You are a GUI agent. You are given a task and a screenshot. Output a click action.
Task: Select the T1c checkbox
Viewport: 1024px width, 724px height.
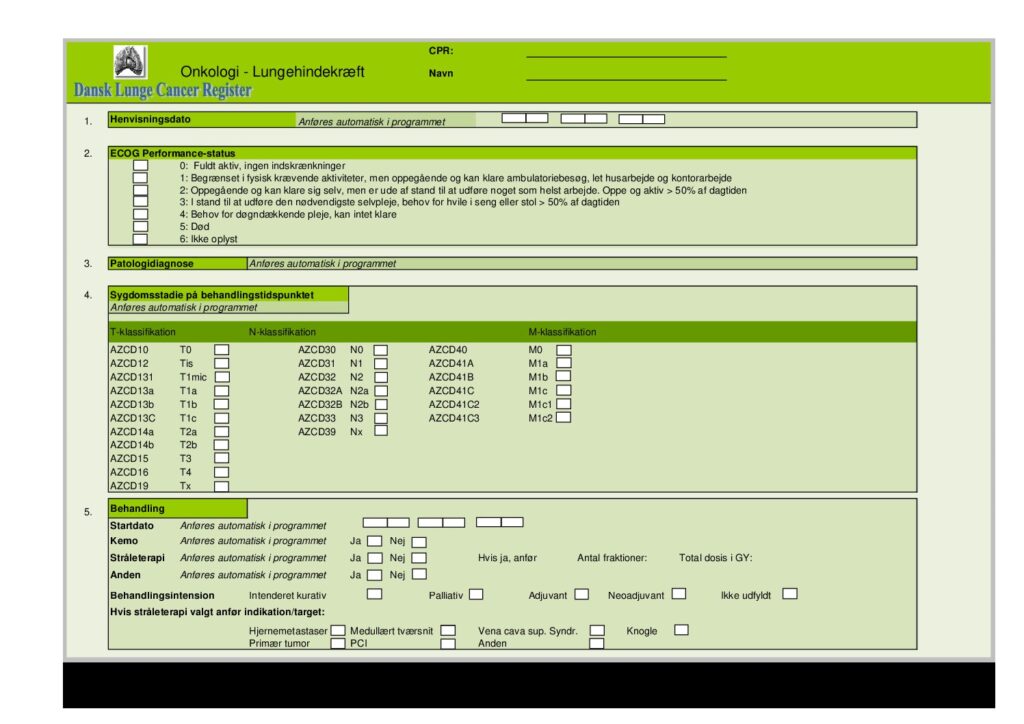pyautogui.click(x=222, y=418)
